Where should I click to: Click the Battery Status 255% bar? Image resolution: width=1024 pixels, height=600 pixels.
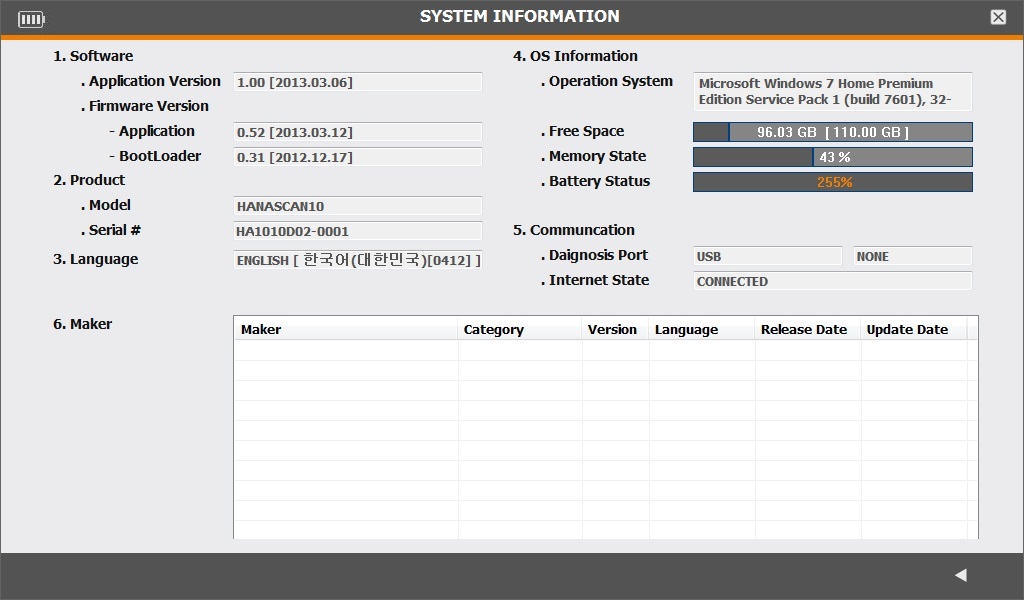[x=832, y=182]
